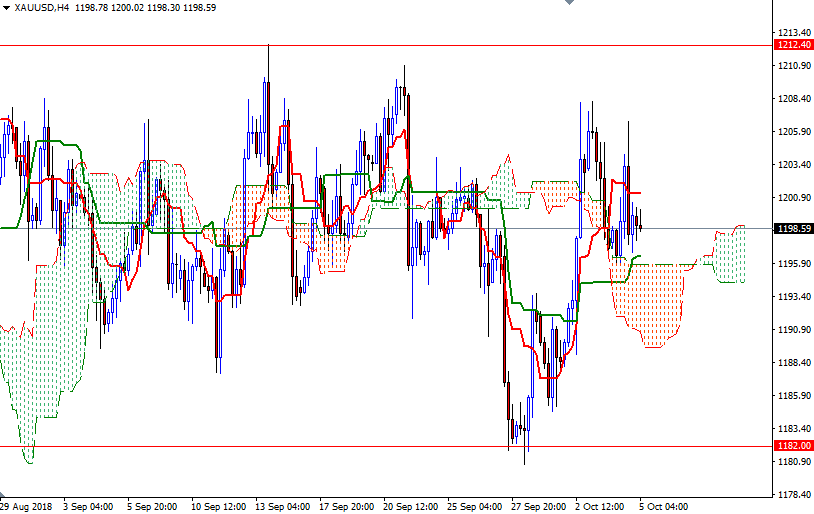Click the current price 1198.59 label
Viewport: 814px width, 514px height.
tap(793, 229)
